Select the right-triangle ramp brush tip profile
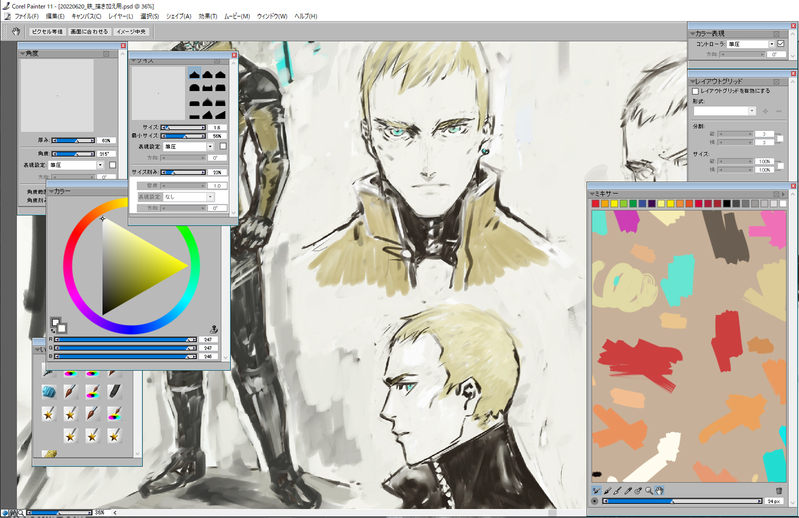The image size is (799, 518). pos(220,115)
